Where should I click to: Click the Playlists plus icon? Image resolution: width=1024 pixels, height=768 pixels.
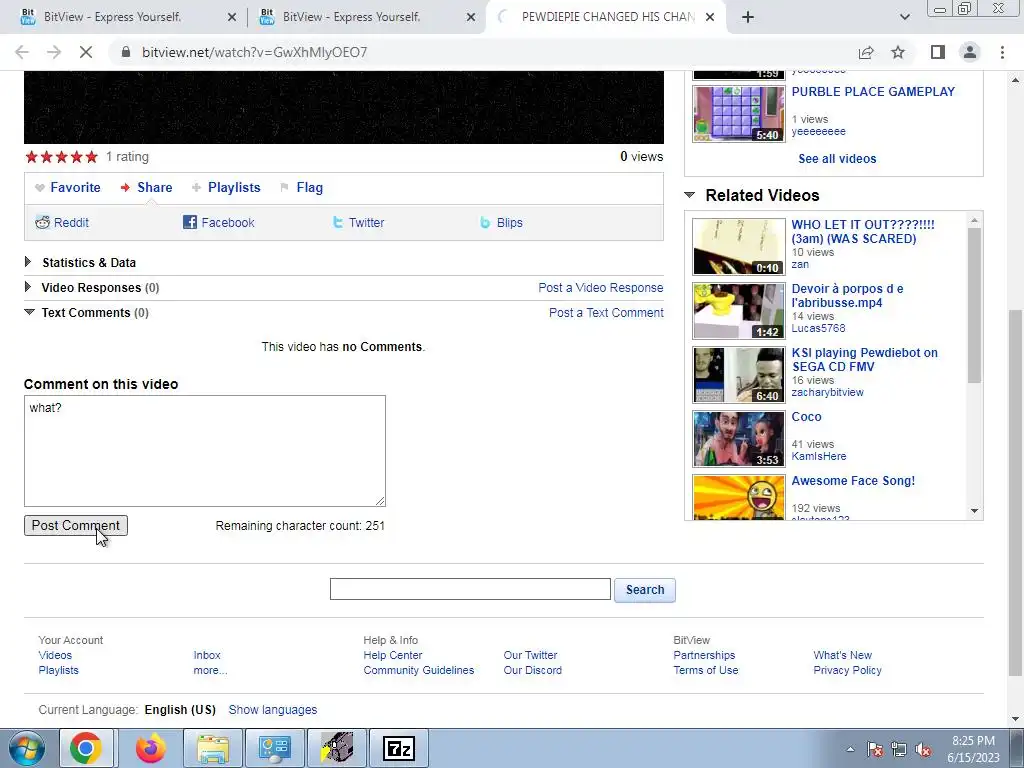coord(196,187)
